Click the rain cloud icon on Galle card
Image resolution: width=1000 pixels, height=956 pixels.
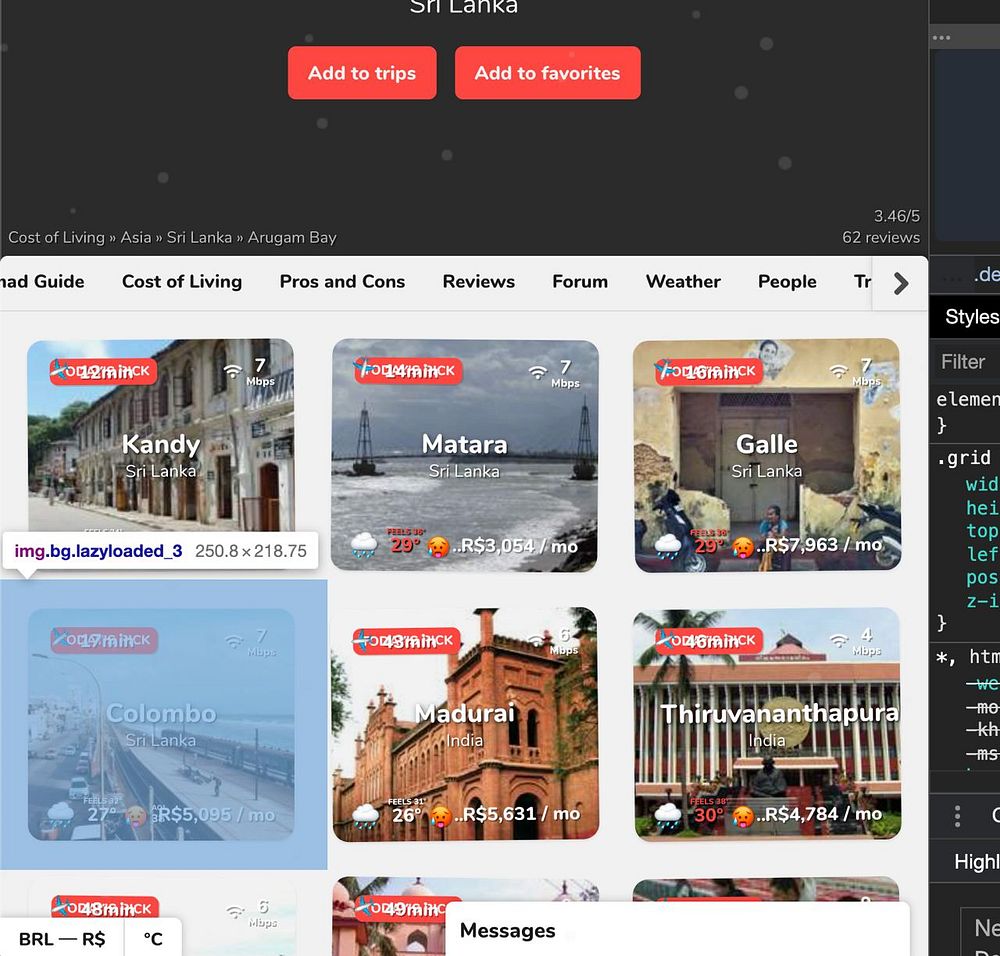[668, 546]
